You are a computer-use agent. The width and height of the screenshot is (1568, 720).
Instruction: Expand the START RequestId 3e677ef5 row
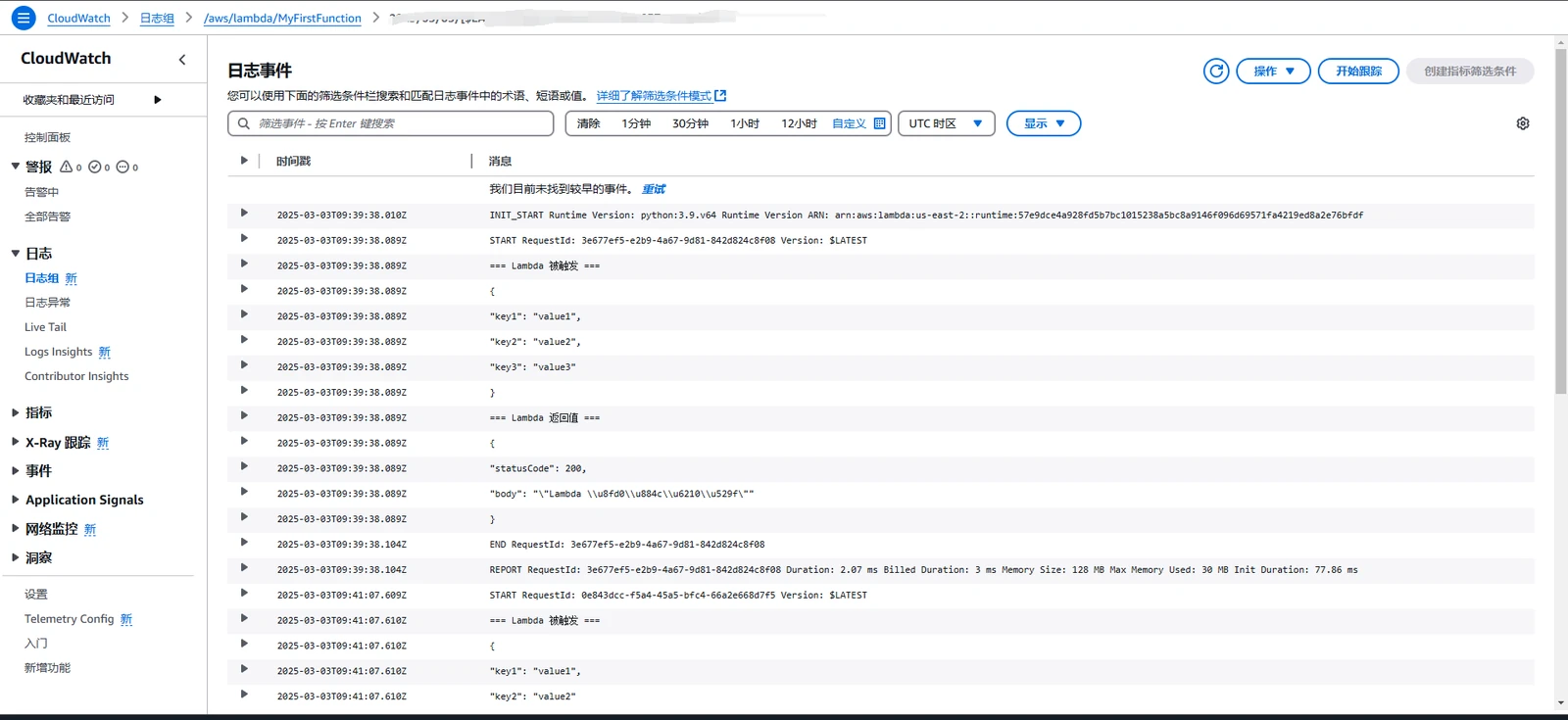244,238
